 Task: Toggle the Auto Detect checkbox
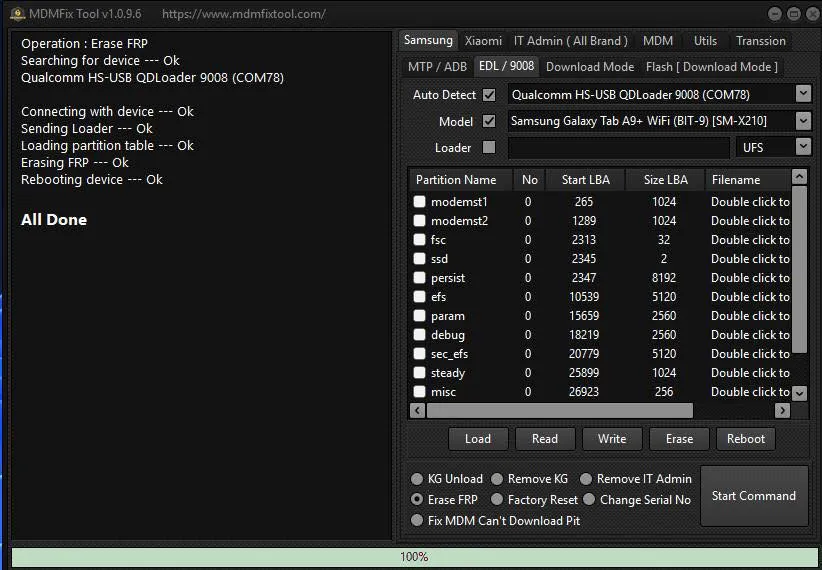pyautogui.click(x=489, y=95)
